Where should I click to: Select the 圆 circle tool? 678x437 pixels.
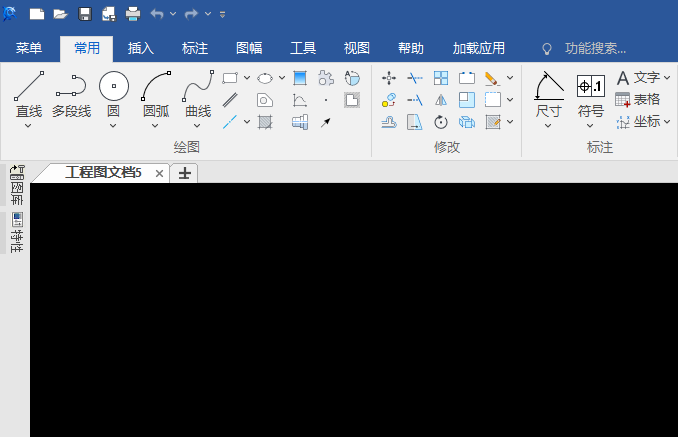pyautogui.click(x=114, y=94)
